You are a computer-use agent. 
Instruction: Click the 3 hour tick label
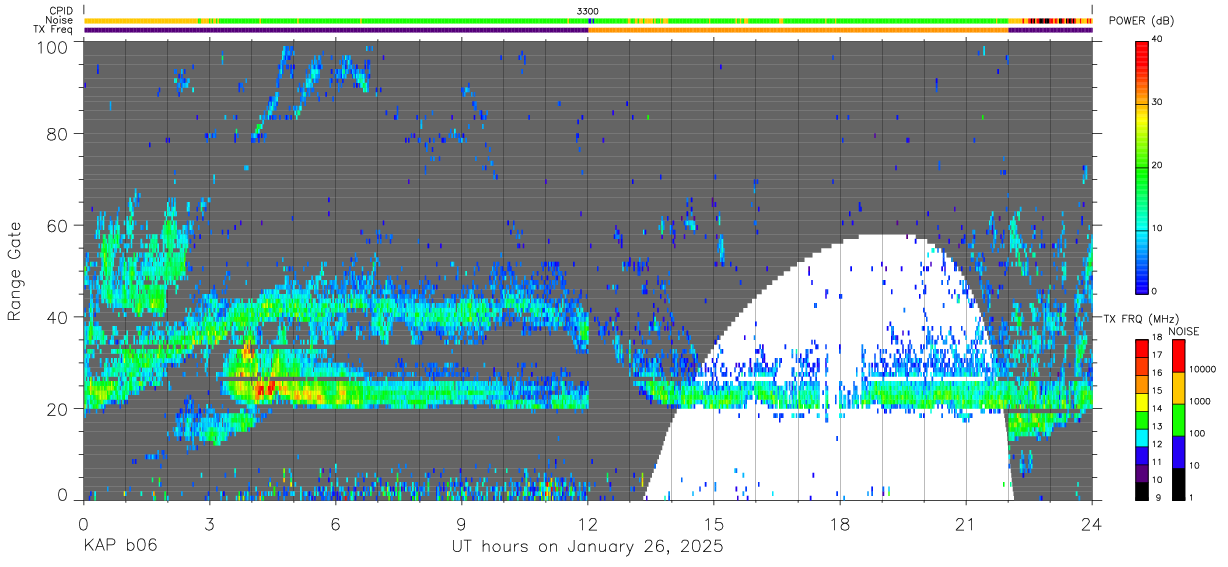coord(210,523)
